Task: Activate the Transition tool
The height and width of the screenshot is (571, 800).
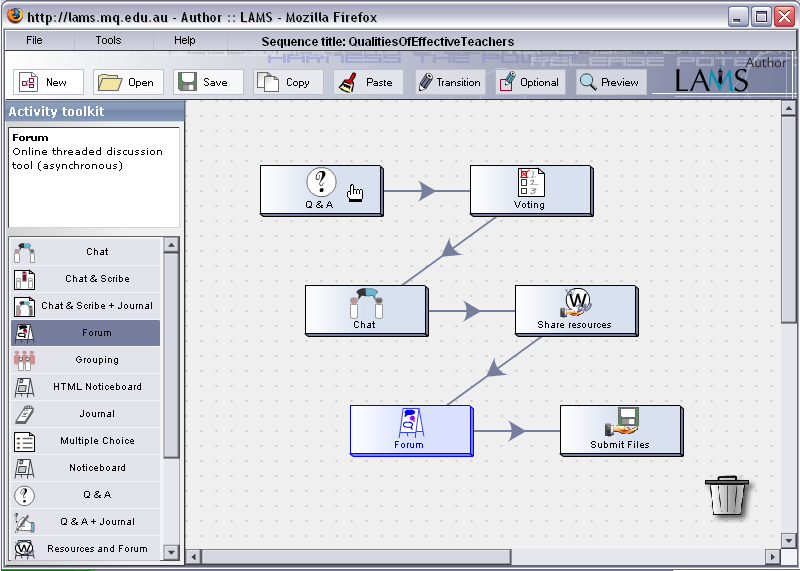Action: [x=450, y=82]
